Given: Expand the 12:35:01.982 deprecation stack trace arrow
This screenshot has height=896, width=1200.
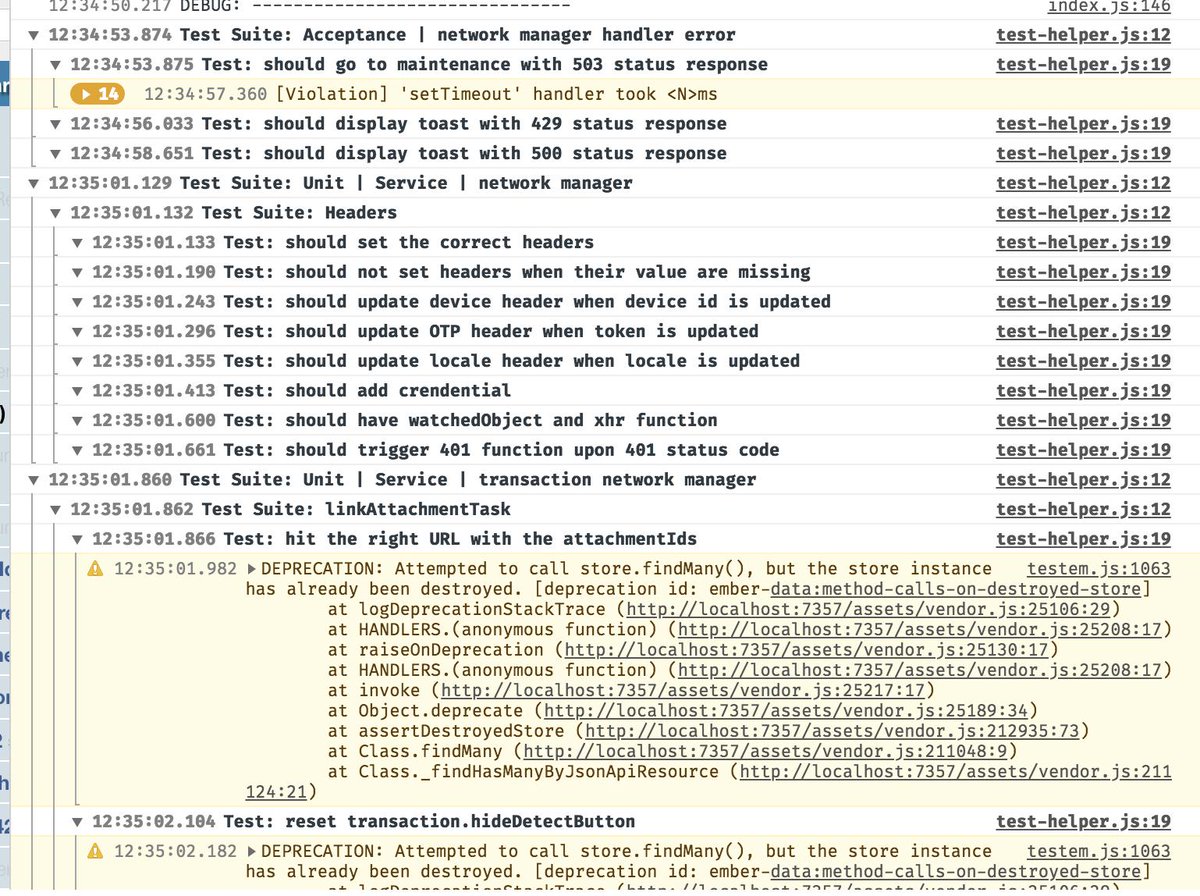Looking at the screenshot, I should (251, 570).
